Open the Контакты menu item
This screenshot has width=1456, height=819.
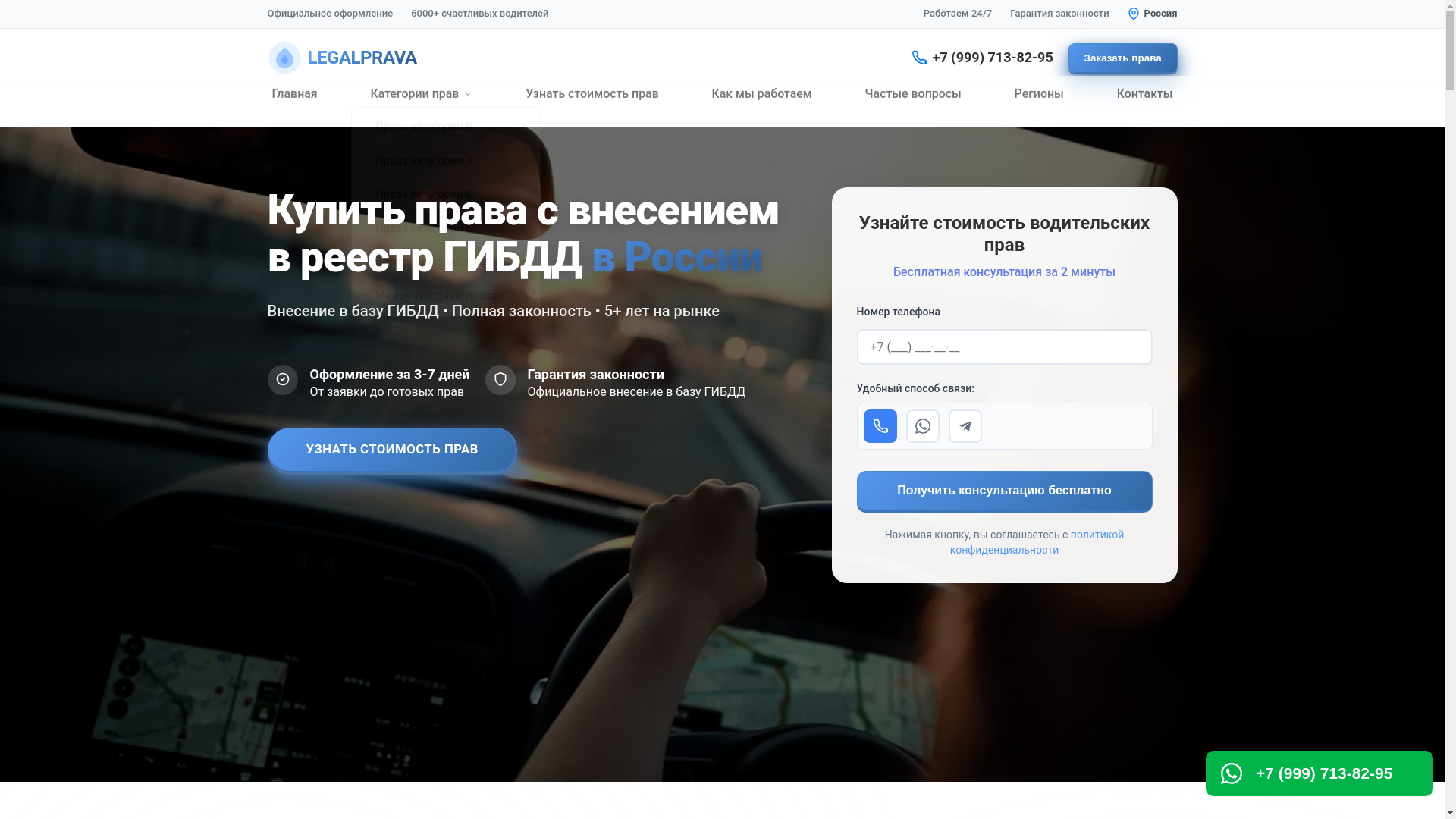point(1144,94)
